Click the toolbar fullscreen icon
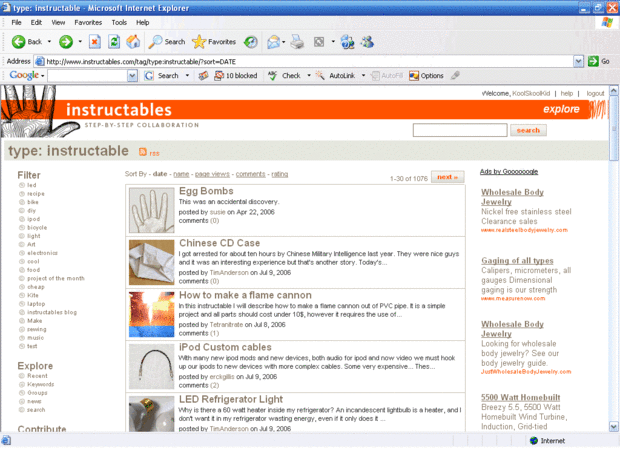This screenshot has width=620, height=465. (x=319, y=42)
